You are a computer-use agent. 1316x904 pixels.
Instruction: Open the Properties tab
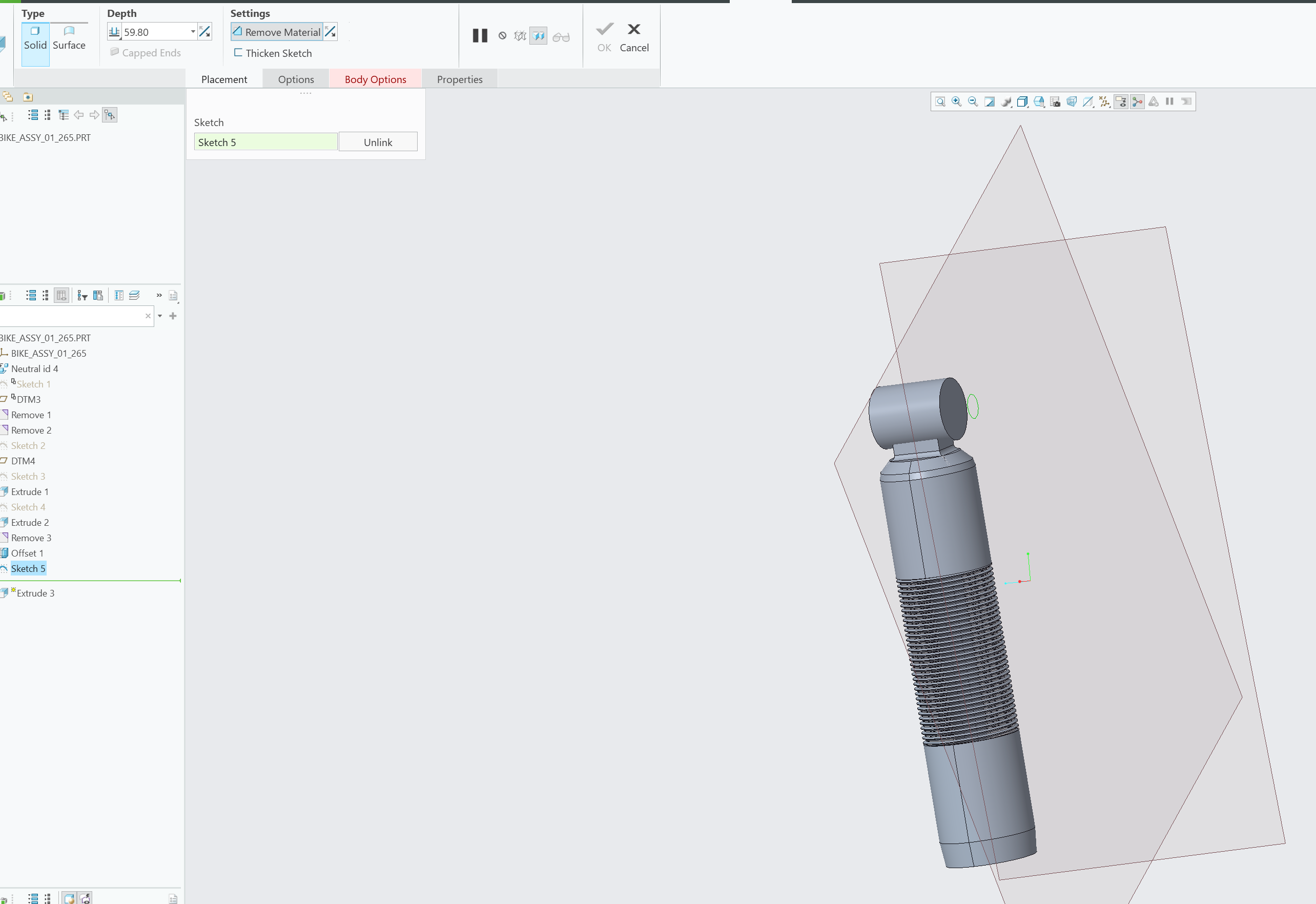pos(459,79)
